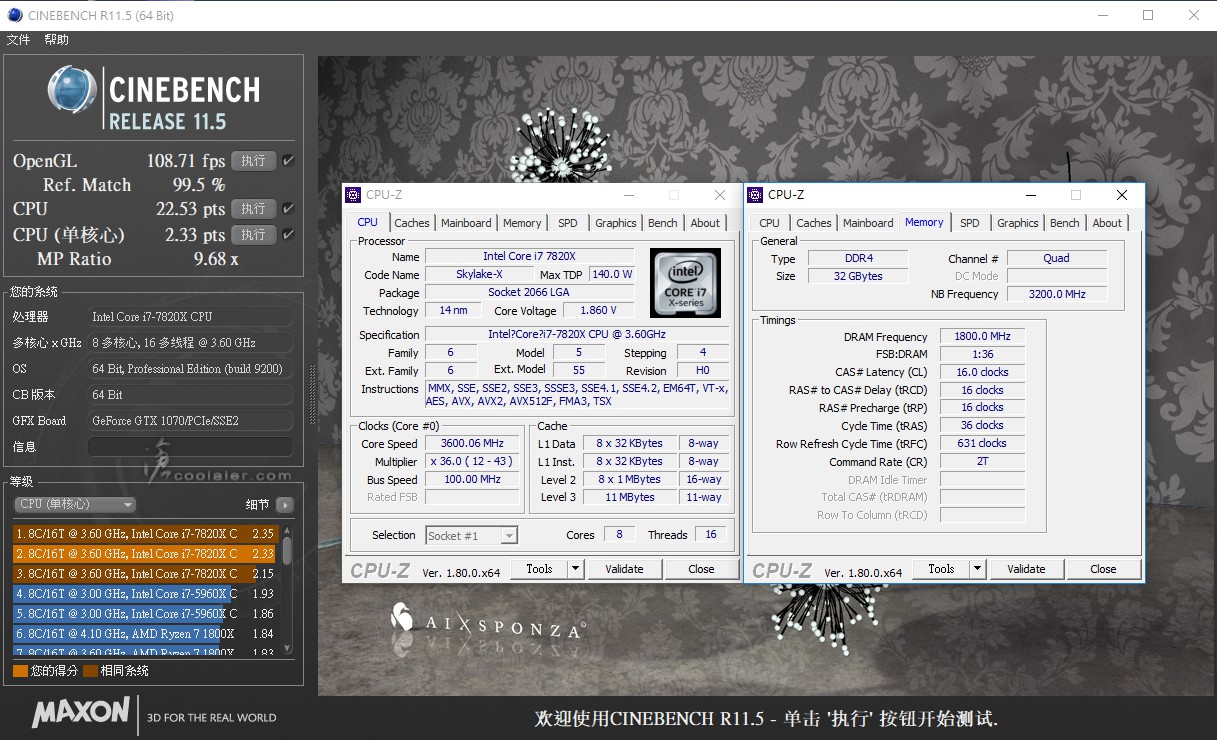Start the CPU (单核心) test with 执行

pos(254,235)
